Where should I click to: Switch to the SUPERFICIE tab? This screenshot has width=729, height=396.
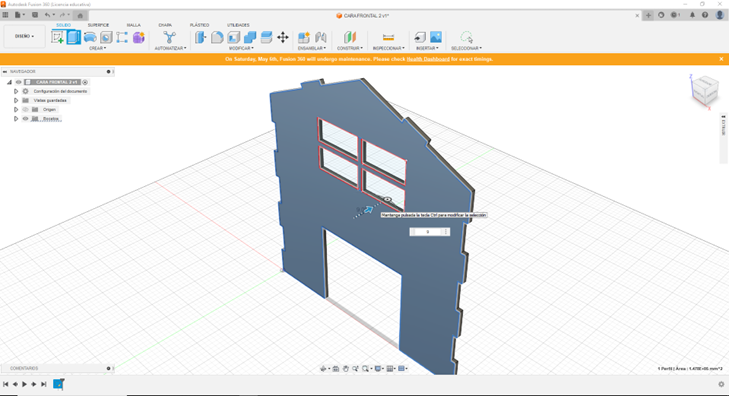tap(98, 25)
